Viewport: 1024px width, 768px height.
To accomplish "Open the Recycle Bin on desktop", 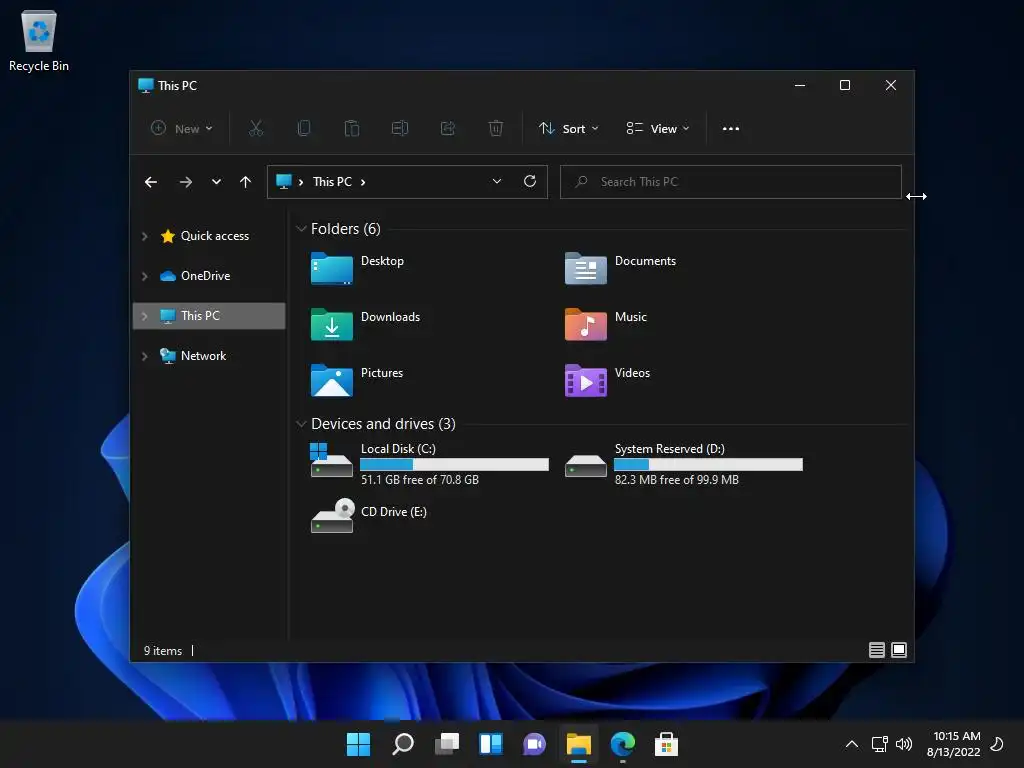I will click(x=39, y=40).
